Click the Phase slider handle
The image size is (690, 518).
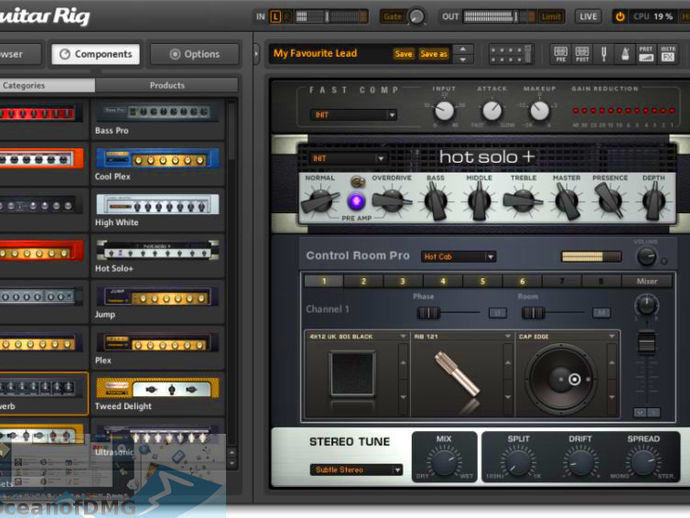tap(428, 313)
